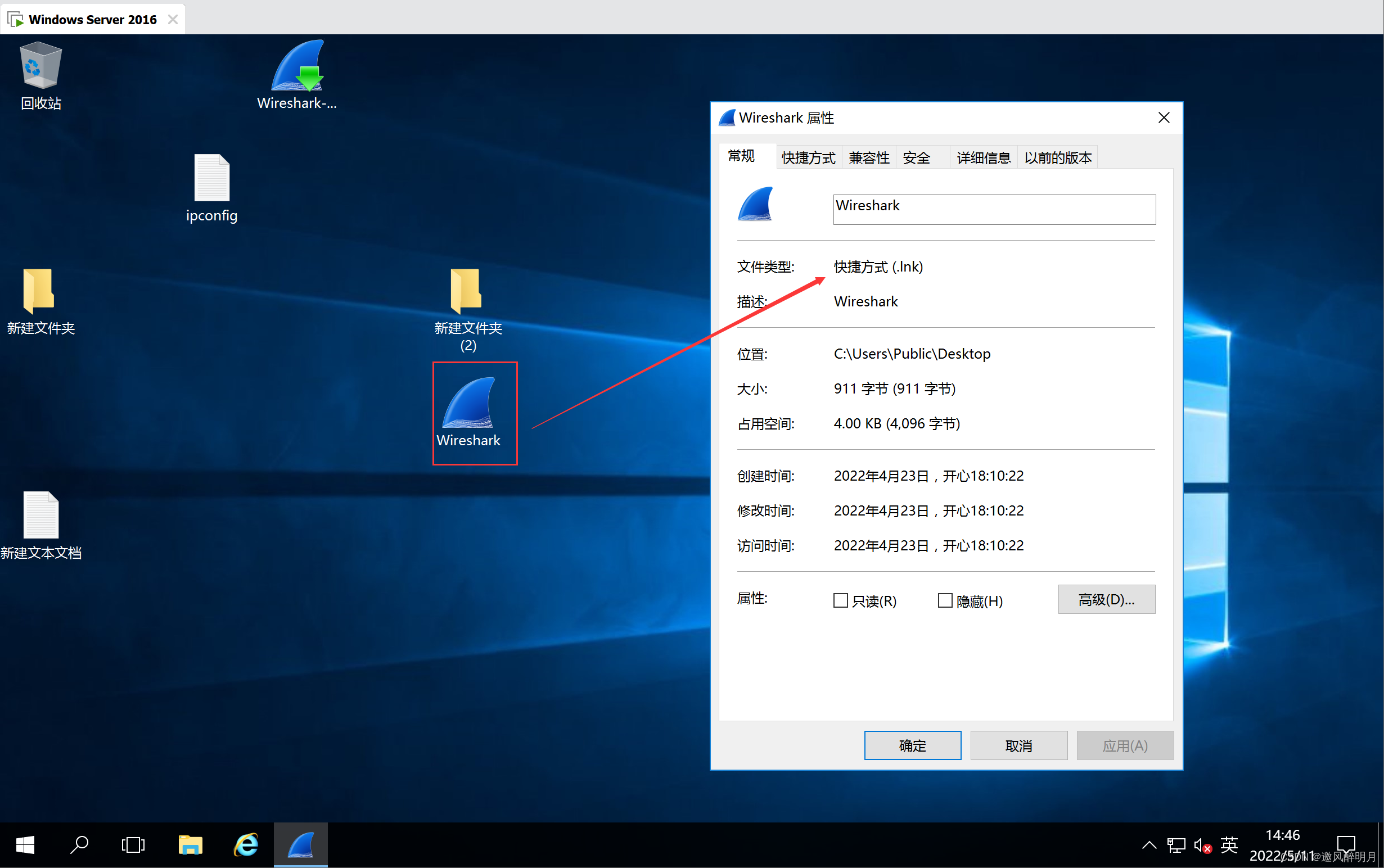Select the 新建文件夹 folder icon
Viewport: 1384px width, 868px height.
coord(41,301)
